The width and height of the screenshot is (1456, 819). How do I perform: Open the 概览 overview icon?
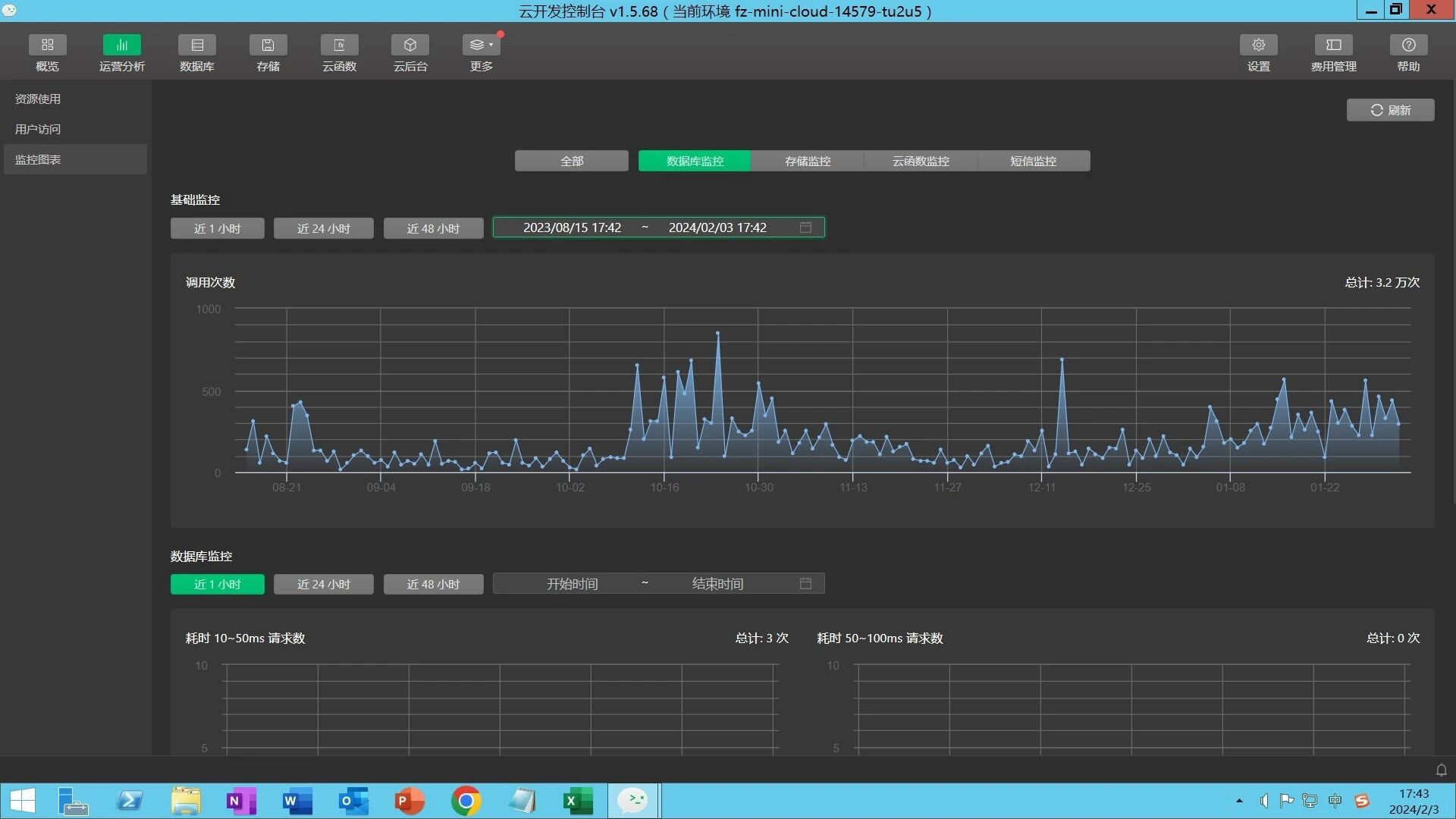(47, 45)
